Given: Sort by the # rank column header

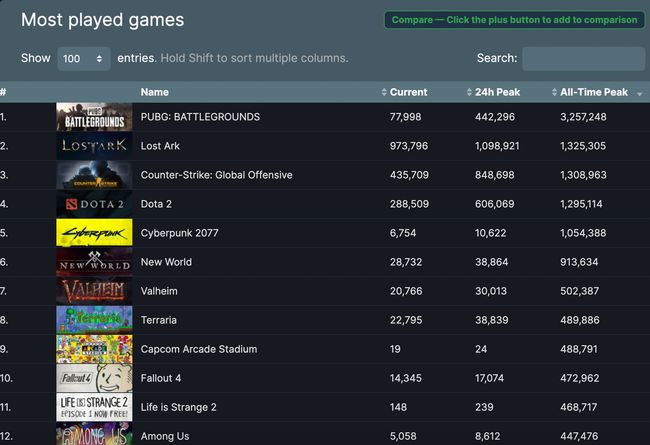Looking at the screenshot, I should 4,92.
